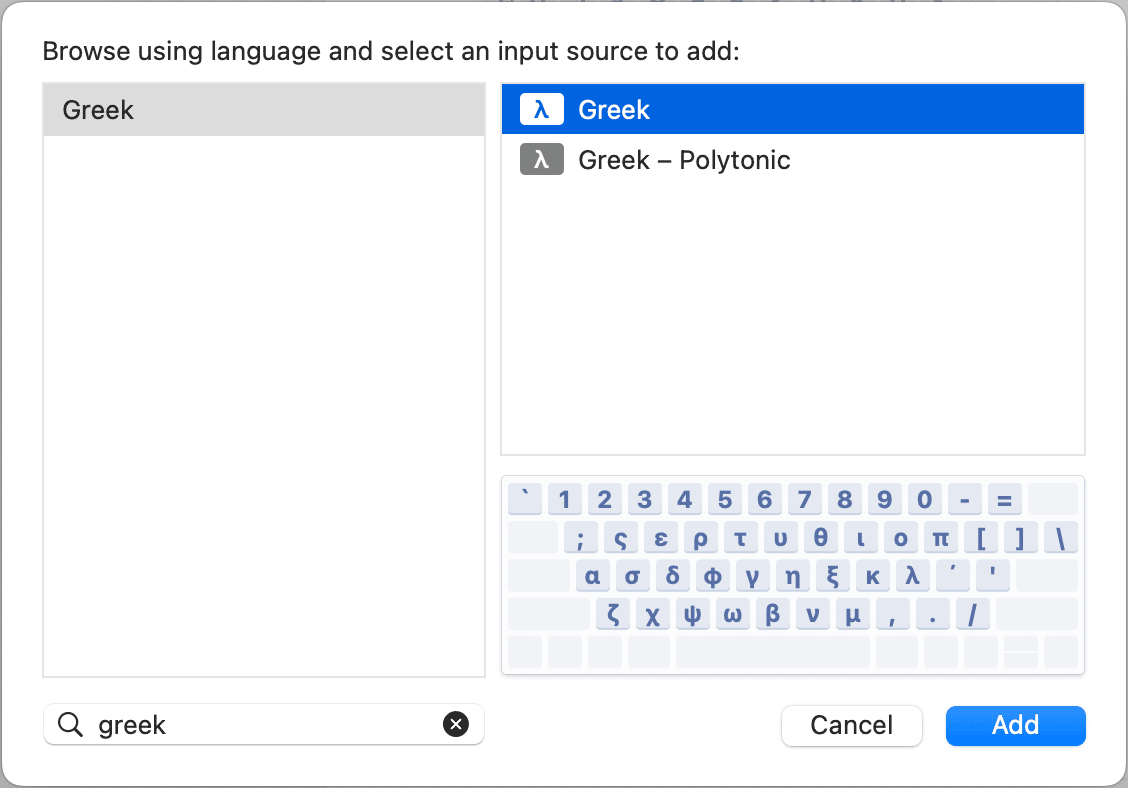The image size is (1128, 788).
Task: Select the Greek – Polytonic input source
Action: coord(793,160)
